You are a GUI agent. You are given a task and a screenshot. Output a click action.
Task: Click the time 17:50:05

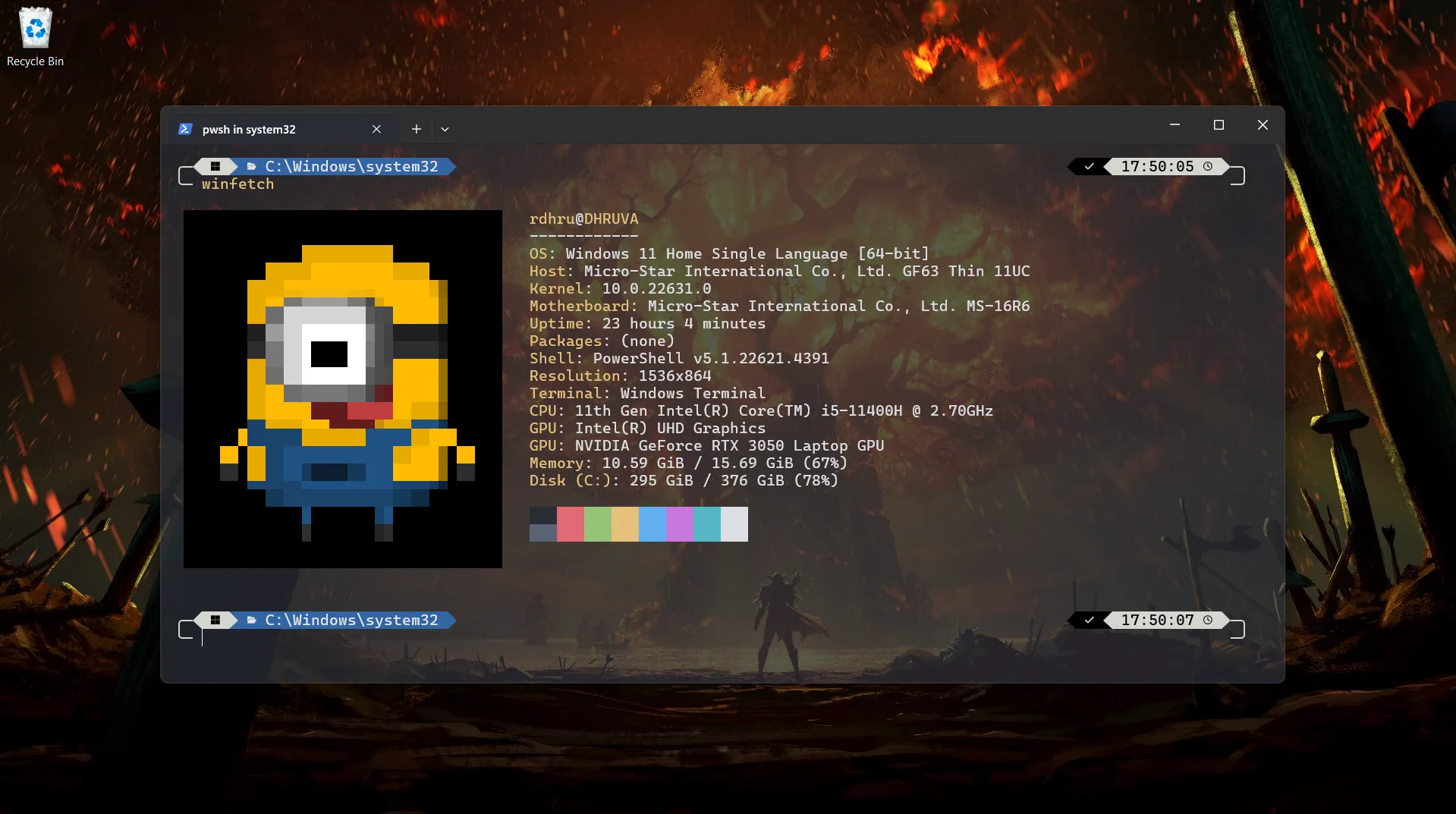1158,166
